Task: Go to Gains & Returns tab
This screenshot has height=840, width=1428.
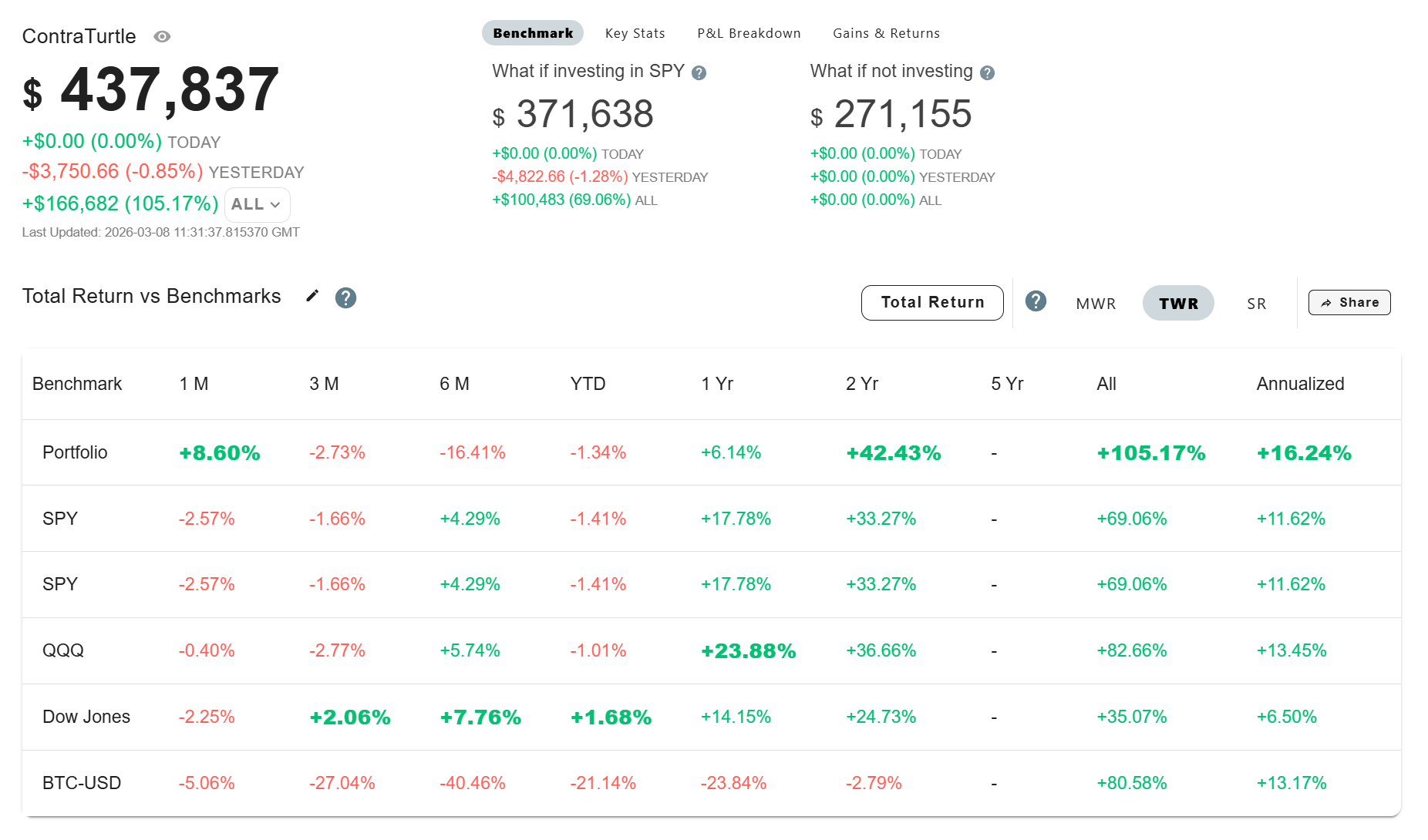Action: 886,33
